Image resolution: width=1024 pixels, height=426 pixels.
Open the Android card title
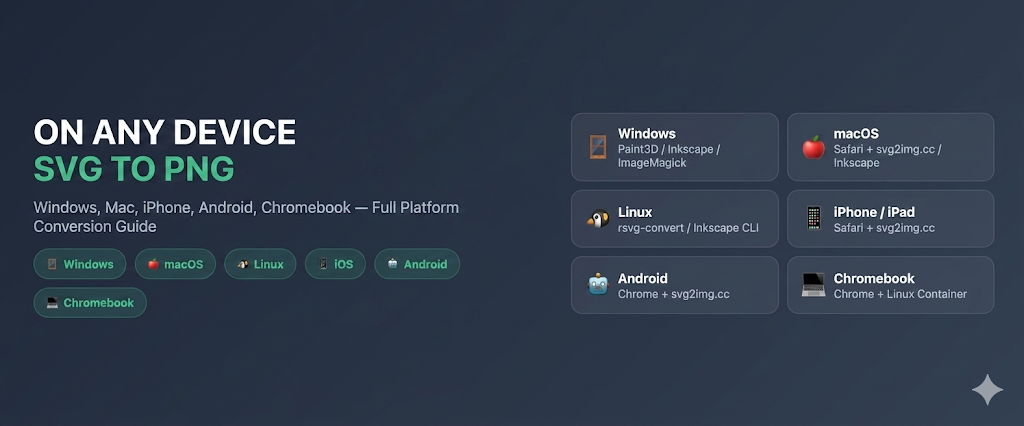pos(643,279)
